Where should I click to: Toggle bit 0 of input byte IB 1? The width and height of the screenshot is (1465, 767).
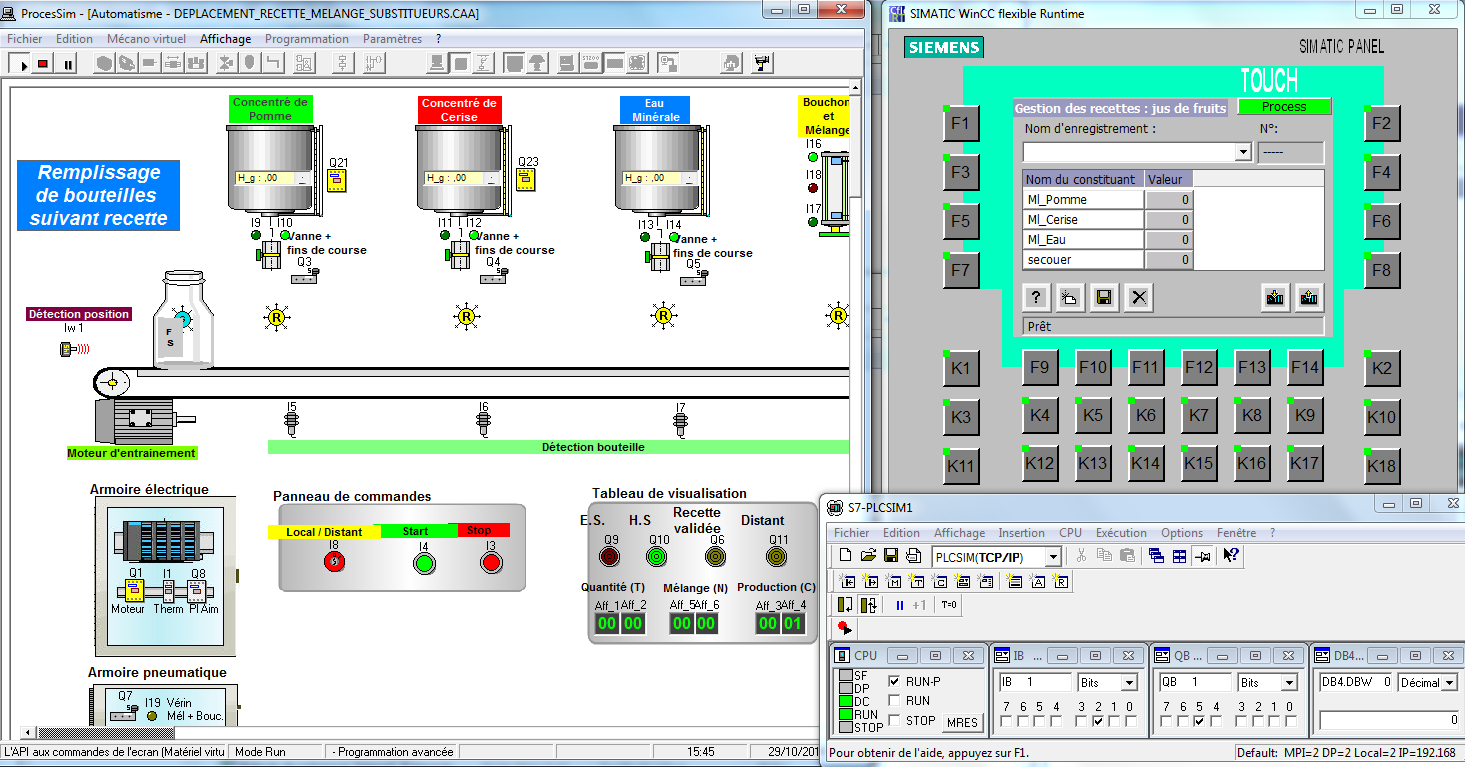pos(1129,721)
